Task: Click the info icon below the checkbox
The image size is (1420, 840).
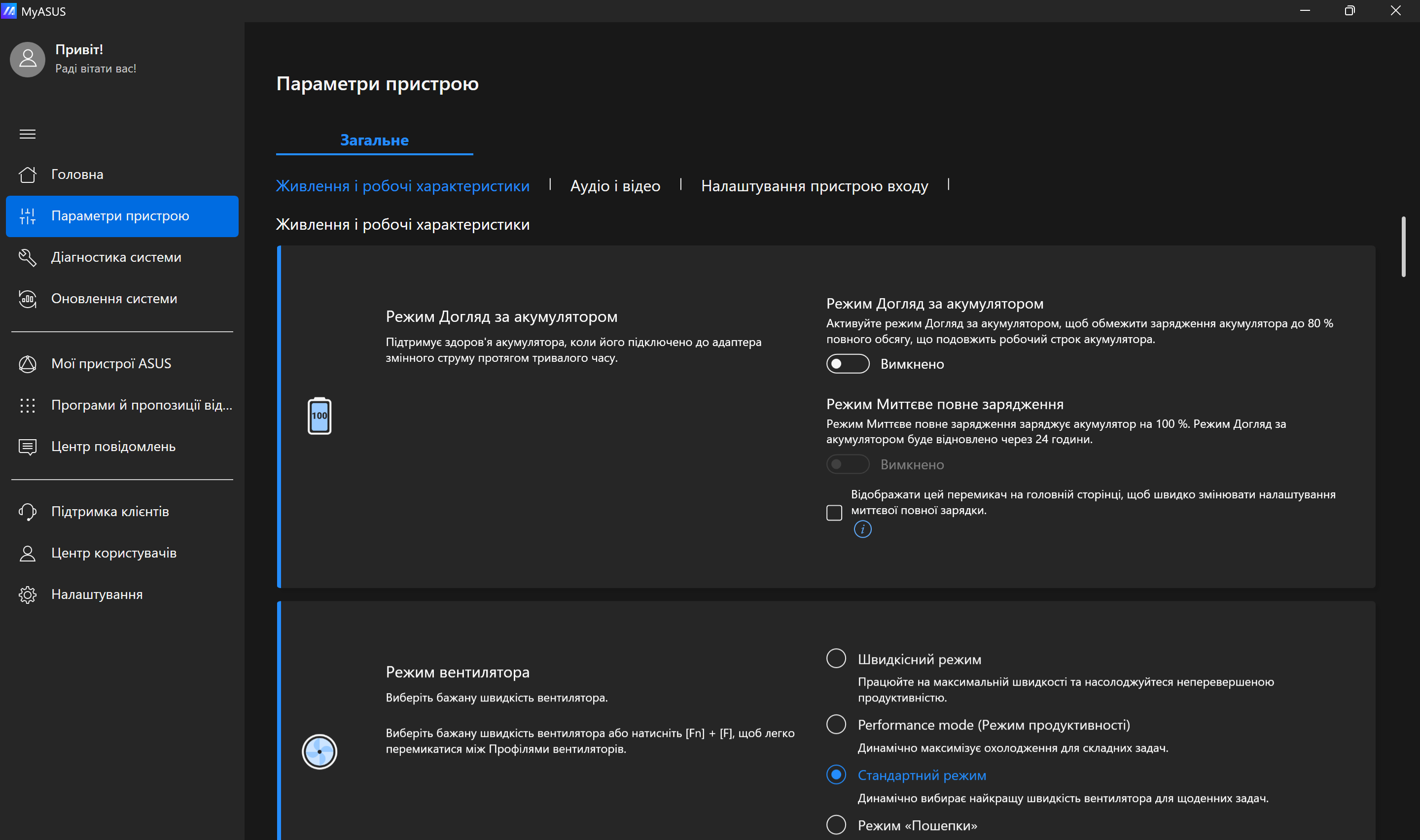Action: click(862, 529)
